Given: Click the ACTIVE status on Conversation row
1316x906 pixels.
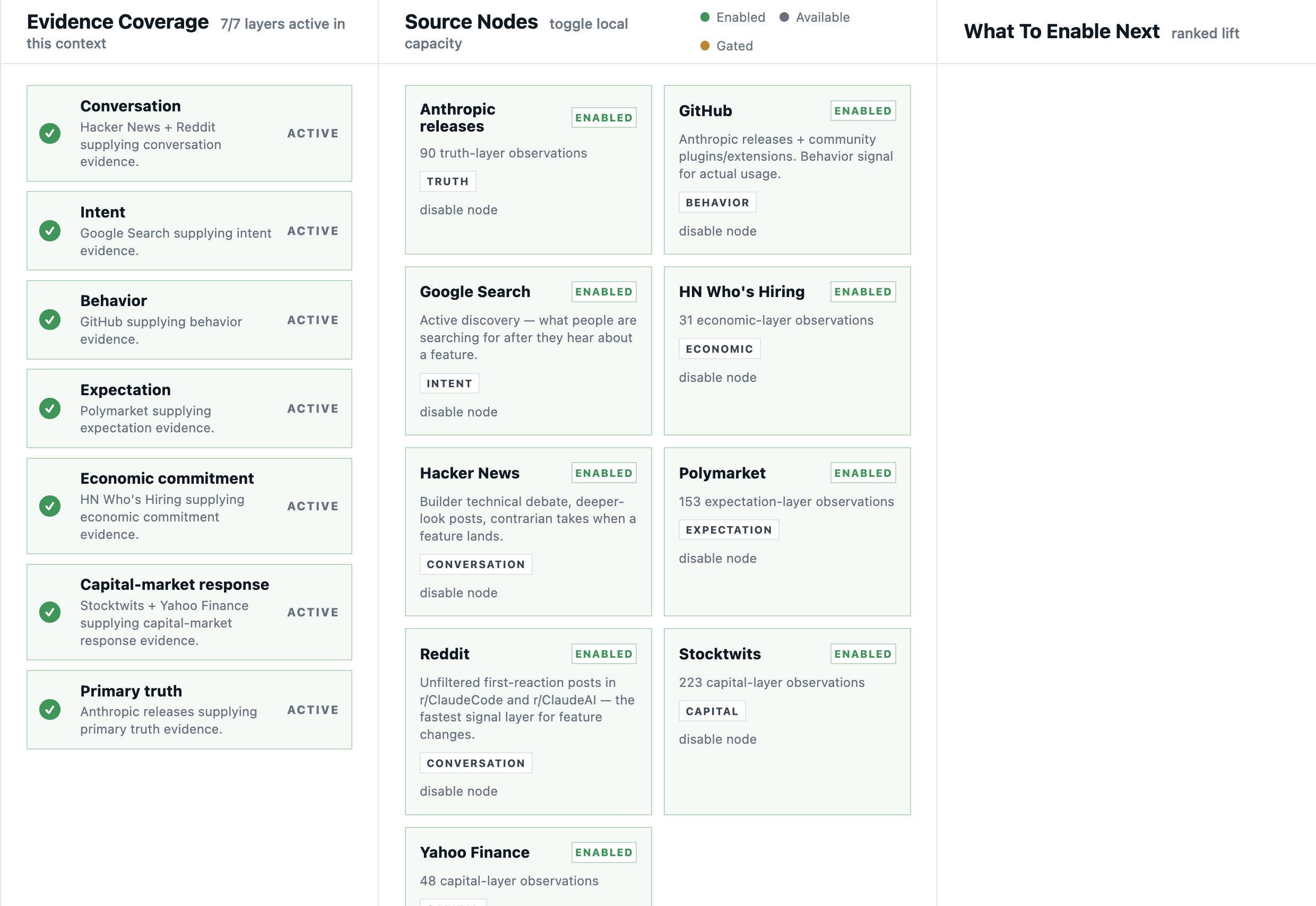Looking at the screenshot, I should click(x=313, y=133).
